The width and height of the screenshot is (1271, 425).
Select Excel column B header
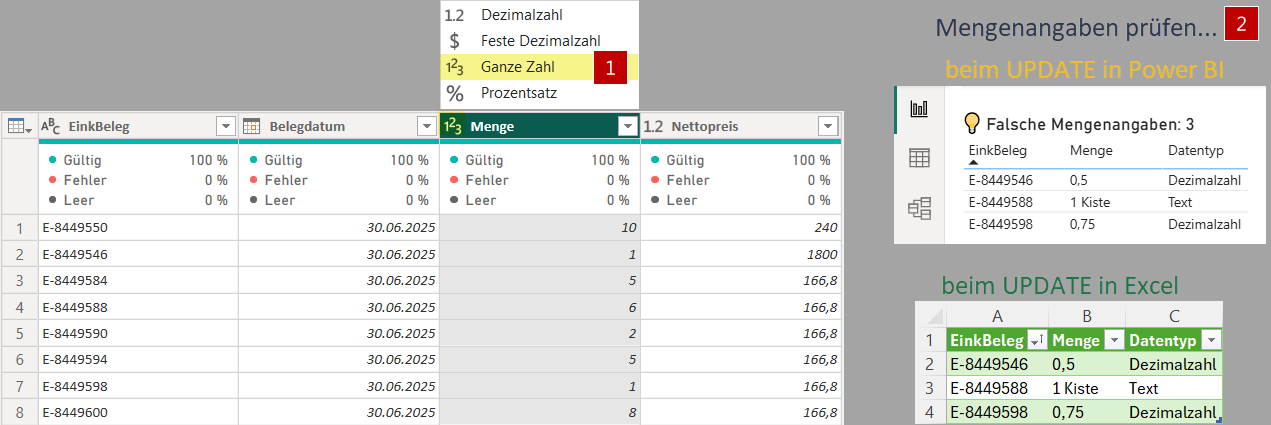(1085, 314)
